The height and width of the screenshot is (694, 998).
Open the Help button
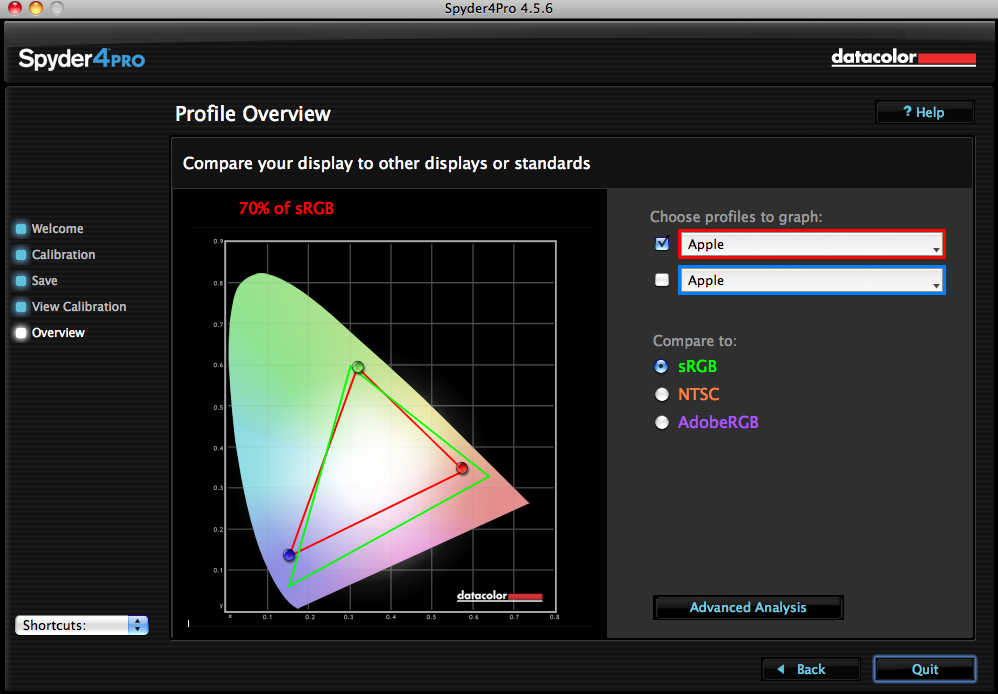(x=925, y=113)
